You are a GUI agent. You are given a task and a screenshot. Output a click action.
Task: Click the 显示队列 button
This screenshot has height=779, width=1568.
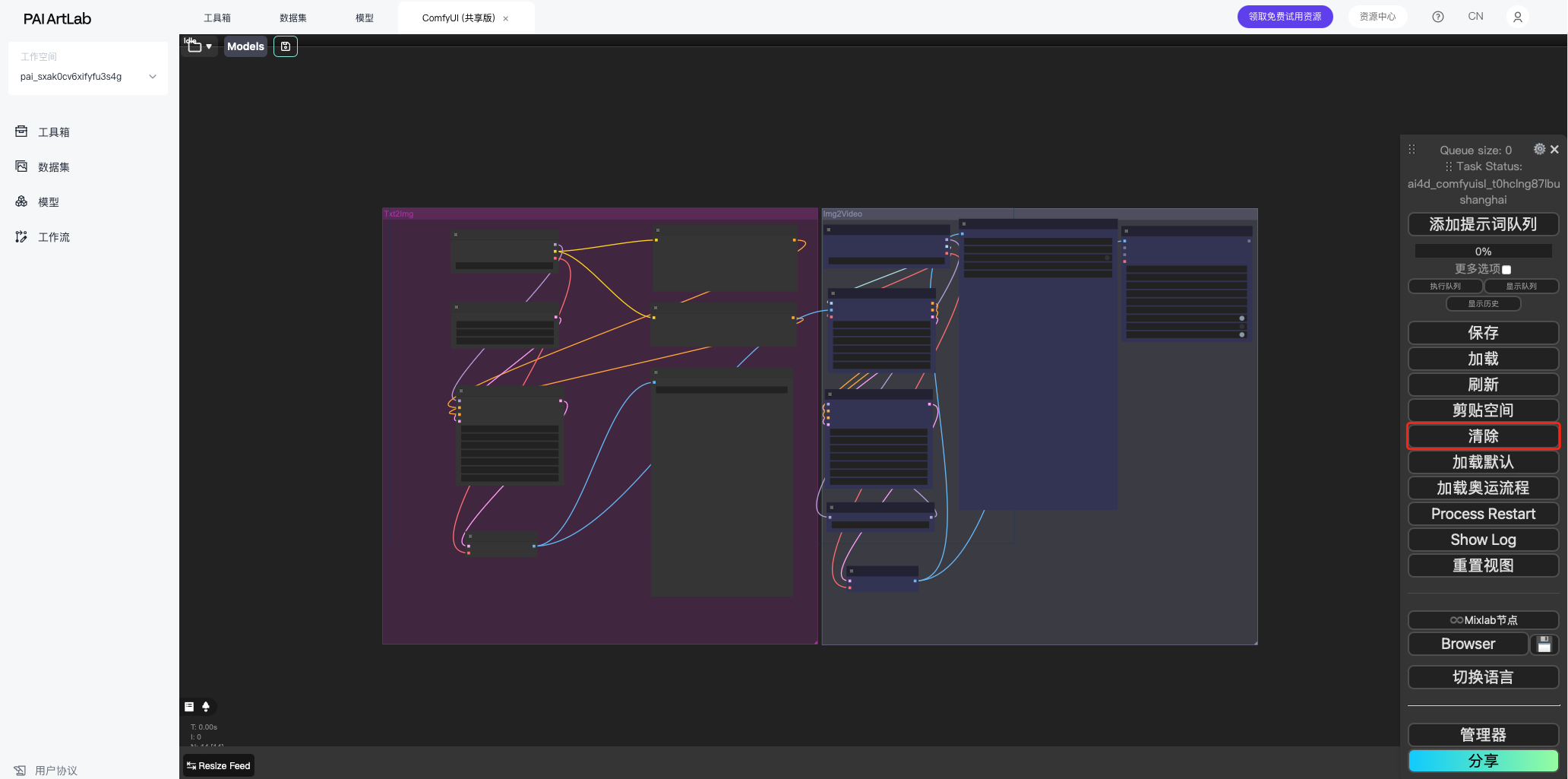[1522, 287]
